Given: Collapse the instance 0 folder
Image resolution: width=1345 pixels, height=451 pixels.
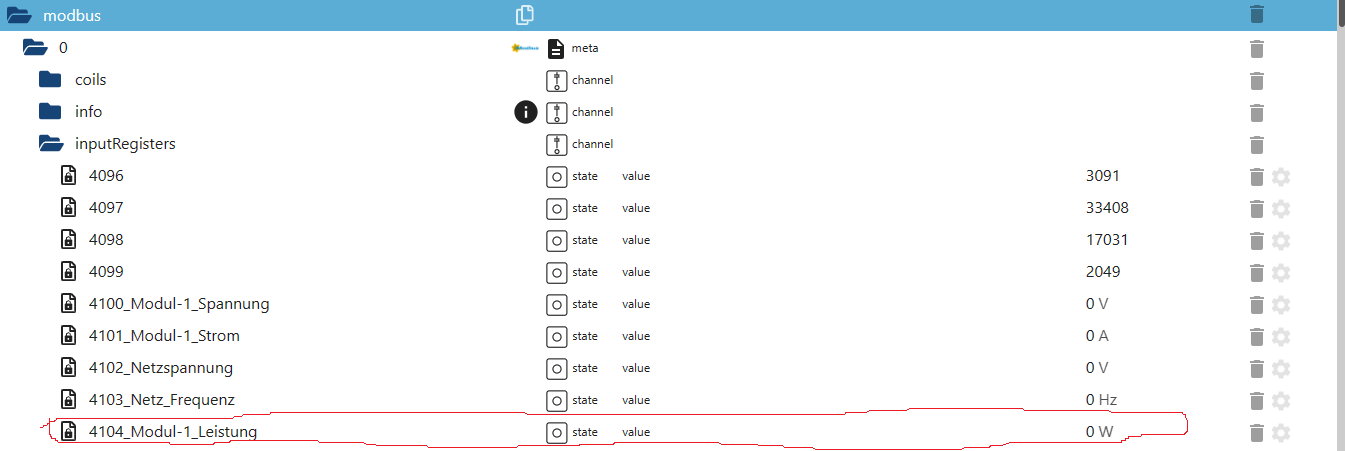Looking at the screenshot, I should 35,48.
